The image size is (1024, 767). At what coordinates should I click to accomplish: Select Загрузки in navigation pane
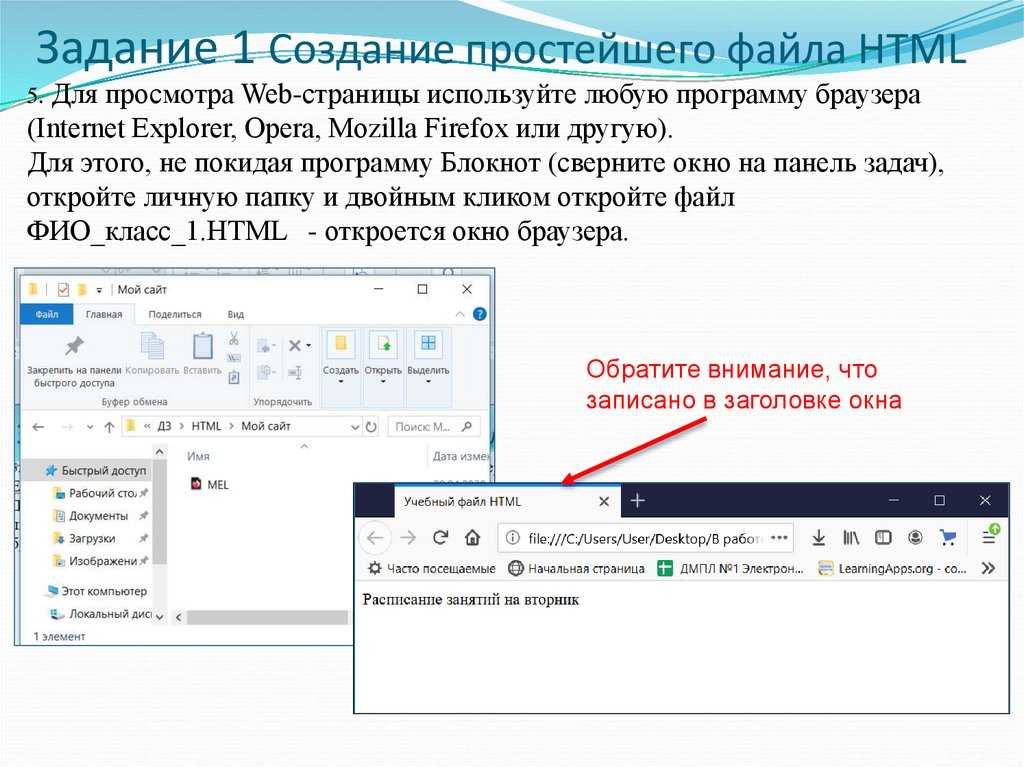click(85, 538)
